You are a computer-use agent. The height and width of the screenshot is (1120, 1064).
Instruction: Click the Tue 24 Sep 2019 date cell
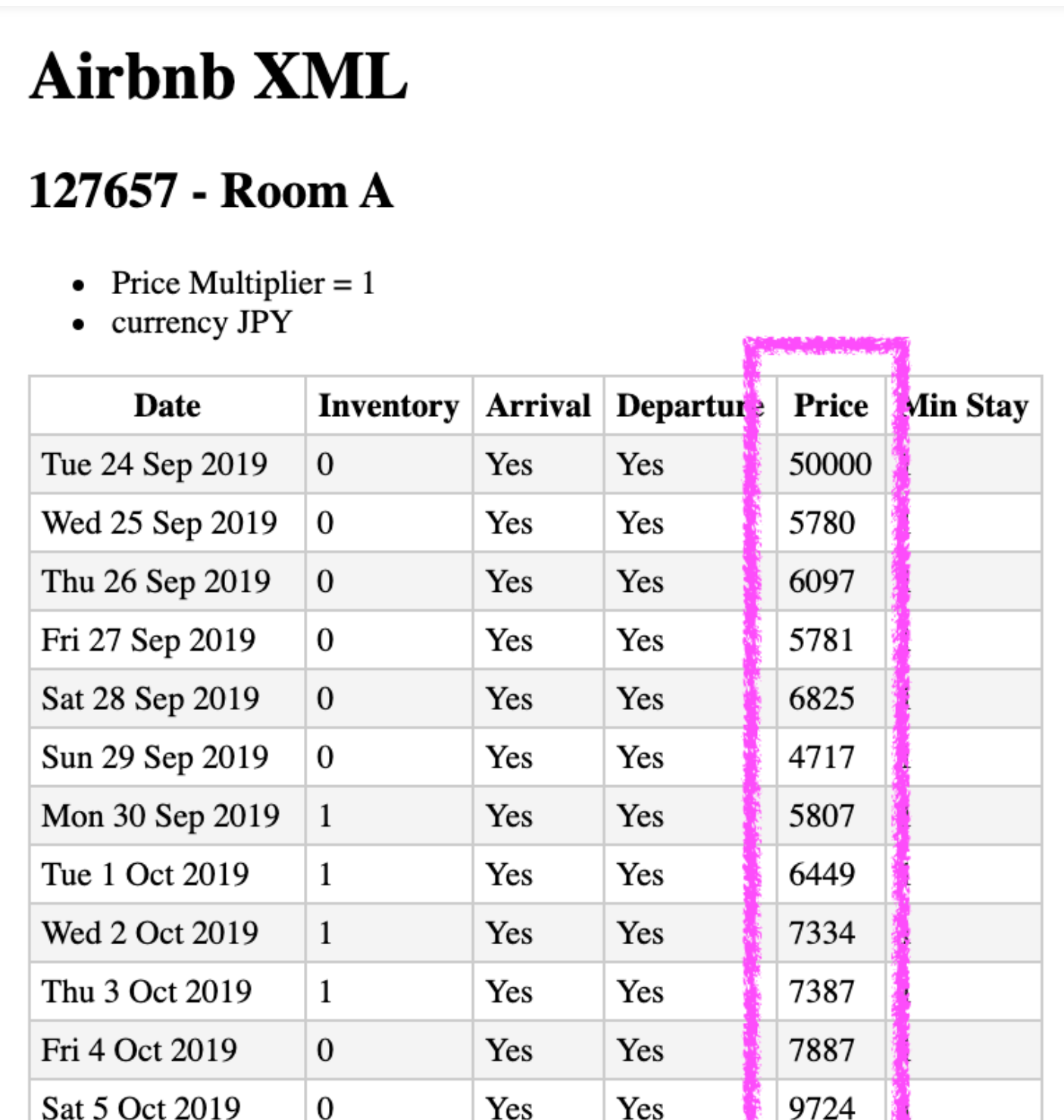(x=155, y=465)
